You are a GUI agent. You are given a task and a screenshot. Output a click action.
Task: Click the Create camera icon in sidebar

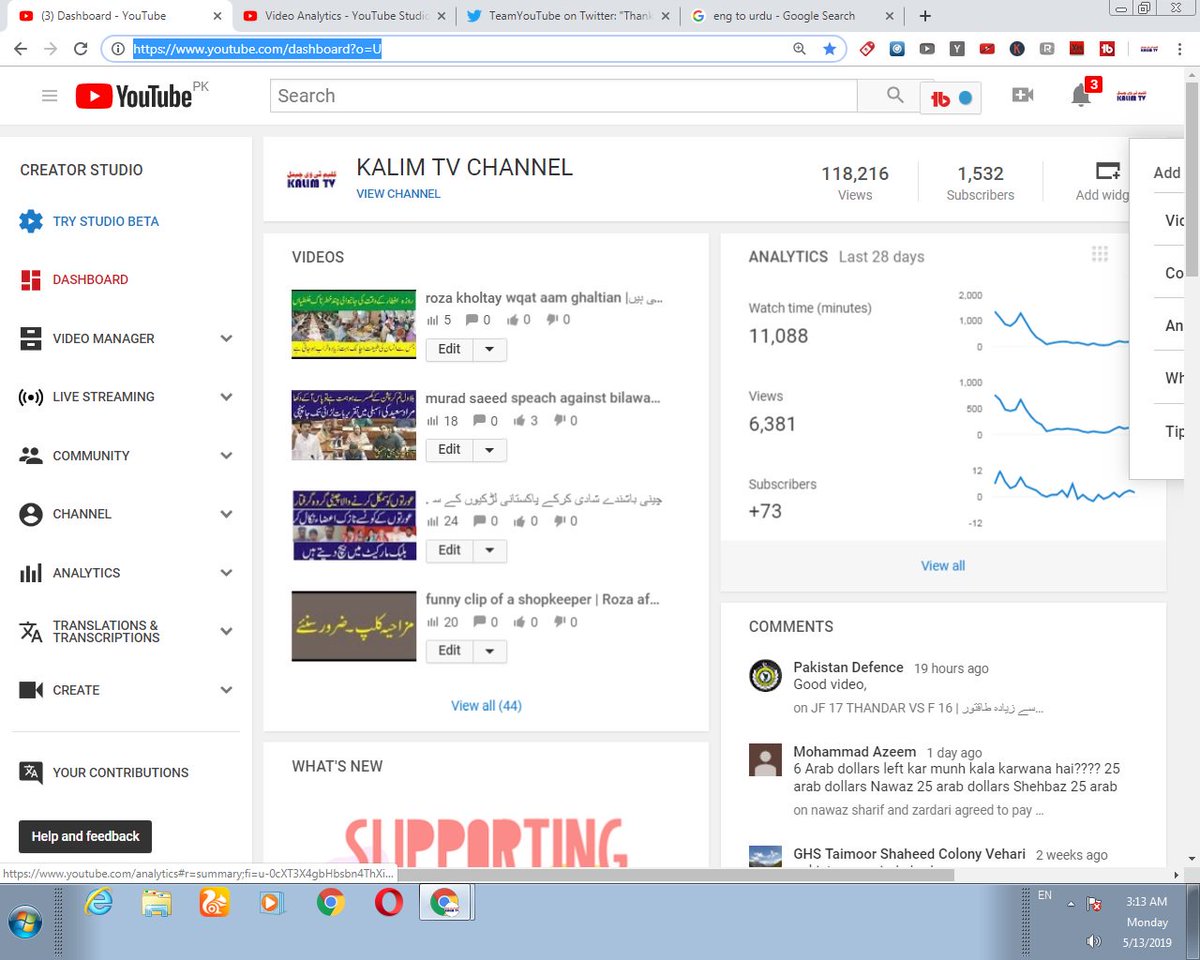click(x=31, y=690)
